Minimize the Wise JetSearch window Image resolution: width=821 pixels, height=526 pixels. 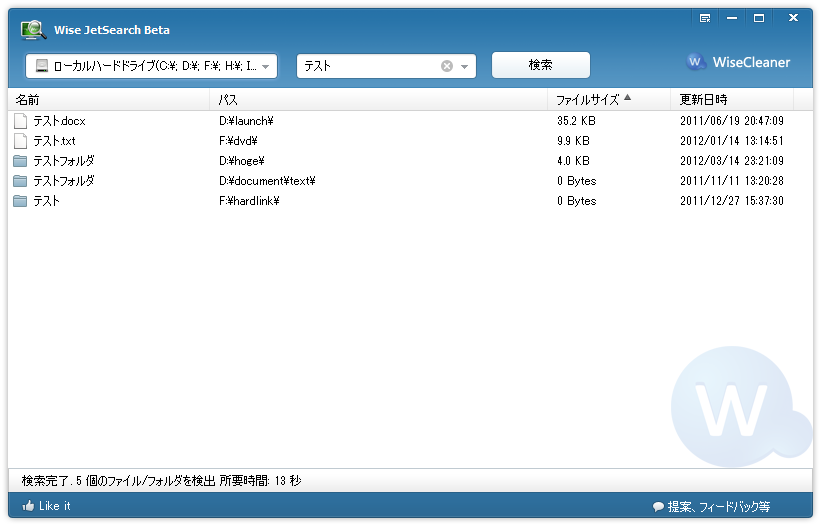point(732,18)
